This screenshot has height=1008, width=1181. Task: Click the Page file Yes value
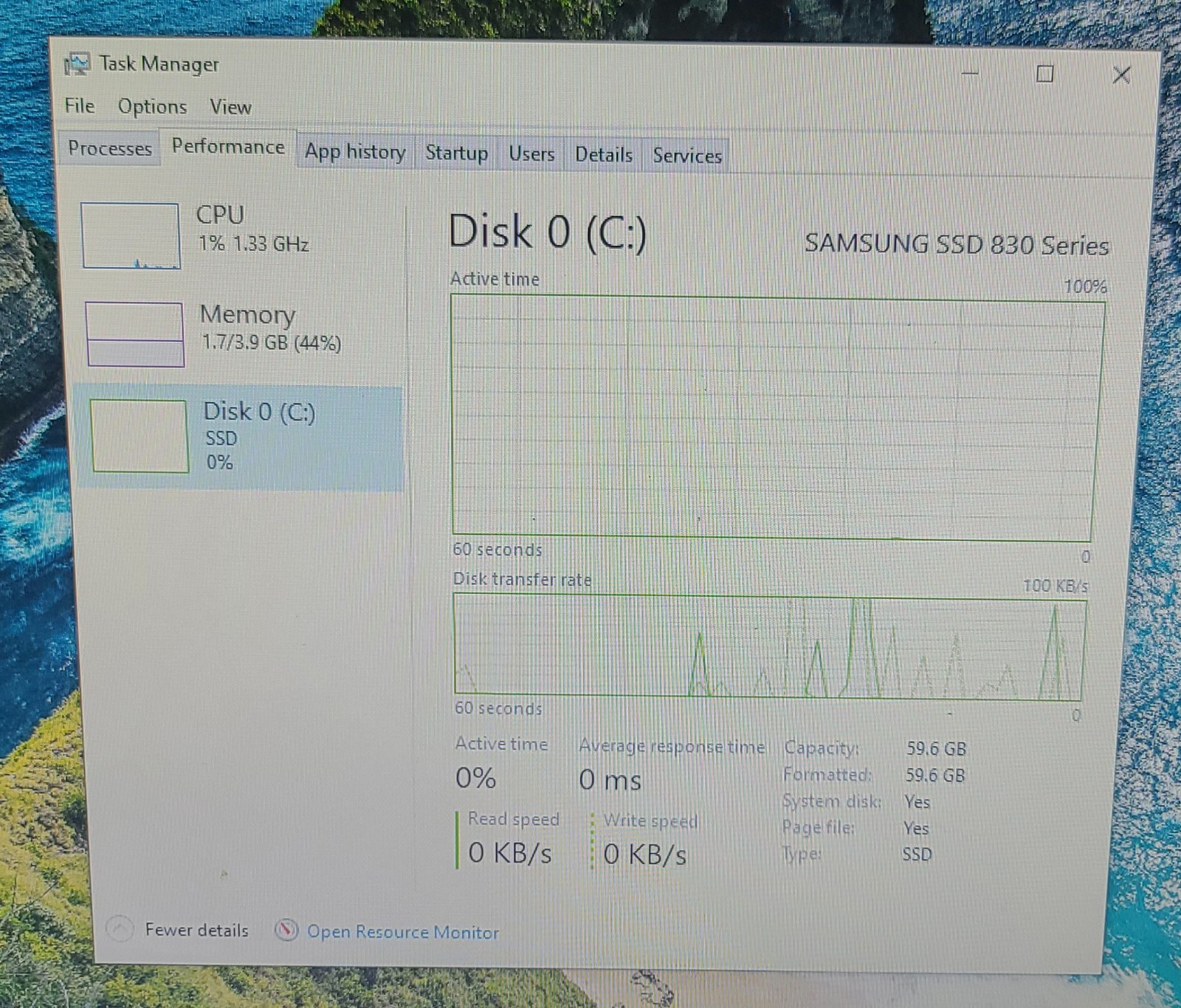(x=916, y=828)
